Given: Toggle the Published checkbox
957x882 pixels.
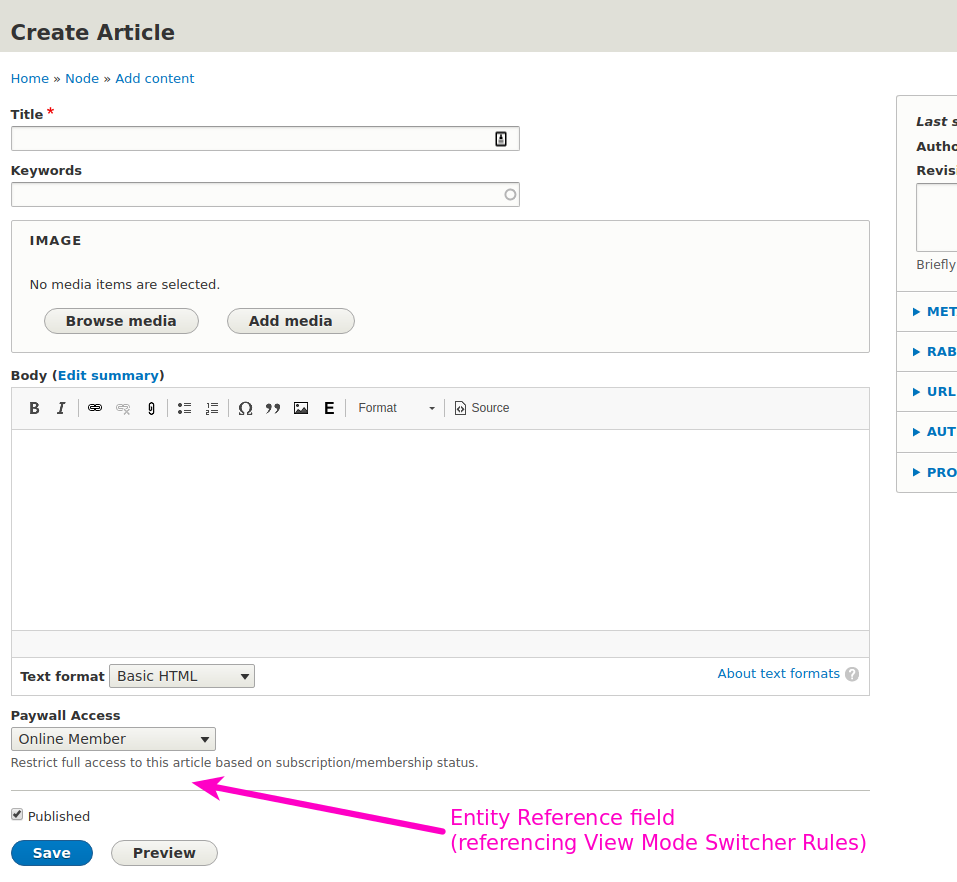Looking at the screenshot, I should click(17, 814).
